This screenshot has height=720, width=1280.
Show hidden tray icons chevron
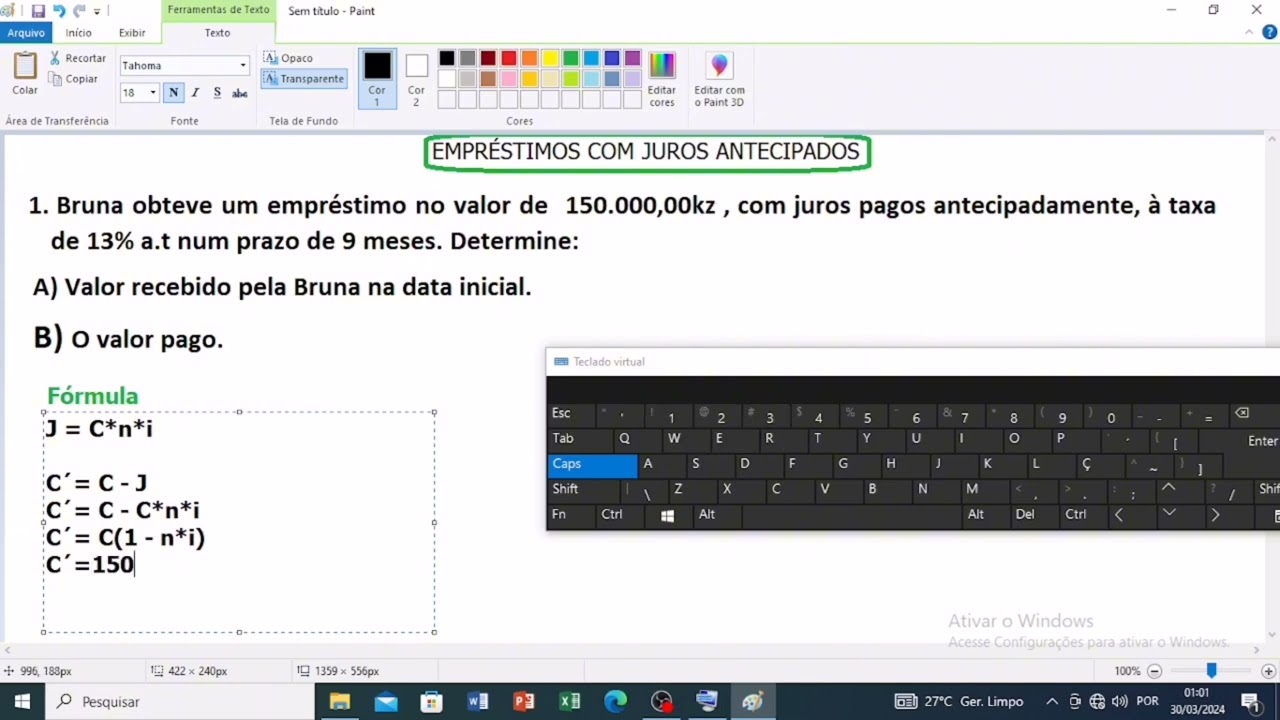click(1052, 702)
